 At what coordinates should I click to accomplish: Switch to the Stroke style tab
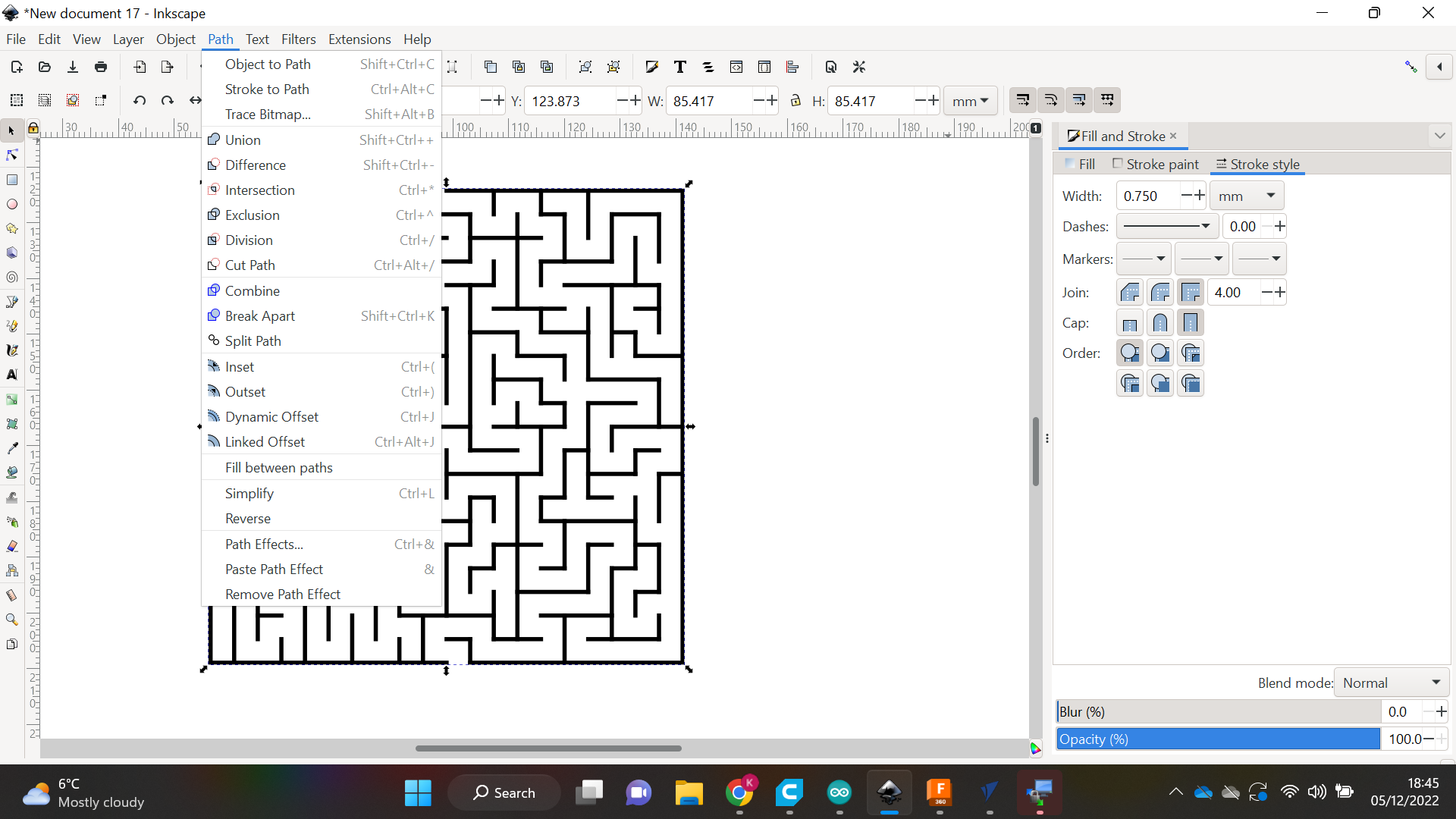coord(1258,164)
